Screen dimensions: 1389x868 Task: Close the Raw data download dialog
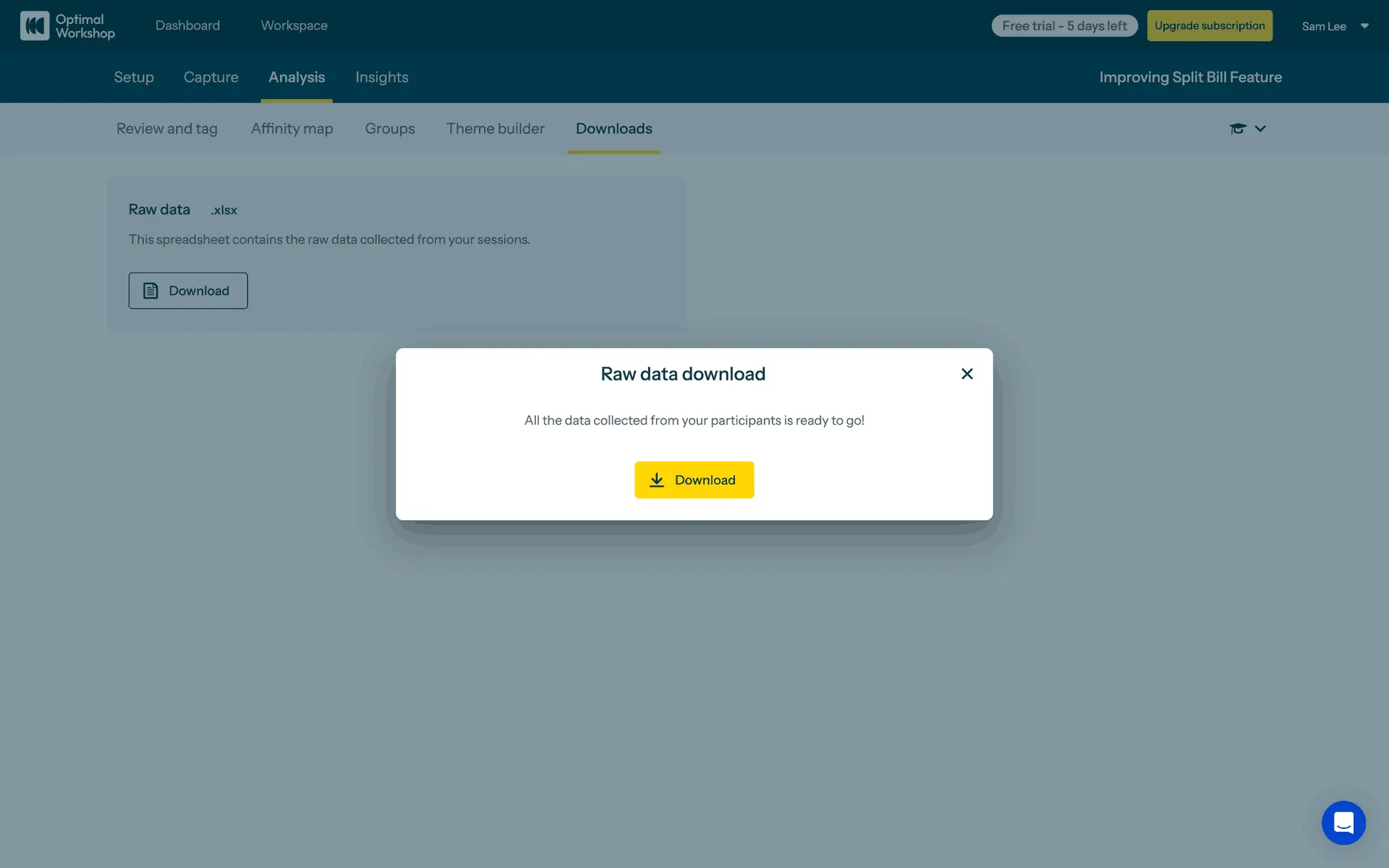tap(967, 374)
